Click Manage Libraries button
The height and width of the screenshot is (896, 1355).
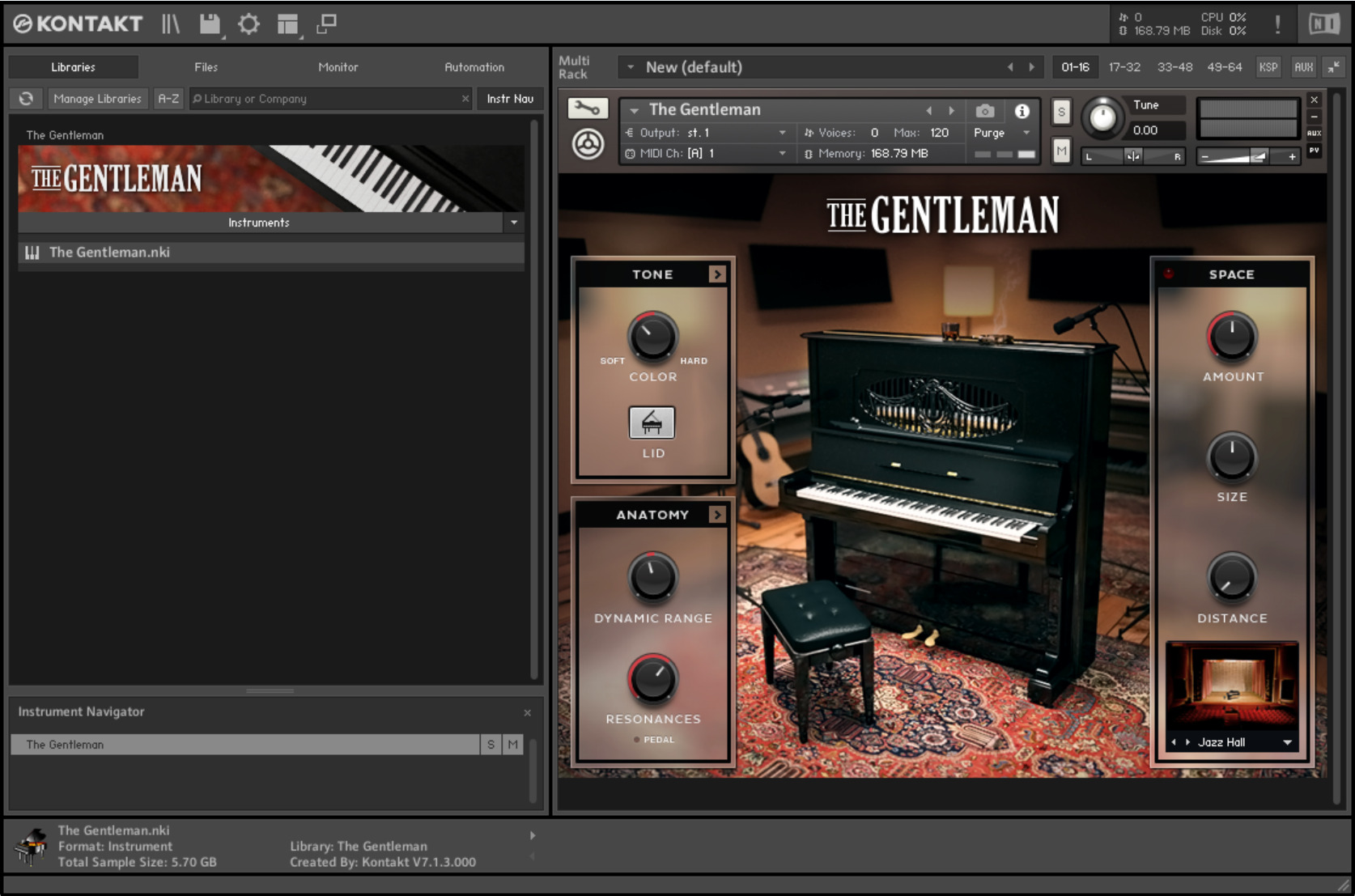pyautogui.click(x=97, y=99)
